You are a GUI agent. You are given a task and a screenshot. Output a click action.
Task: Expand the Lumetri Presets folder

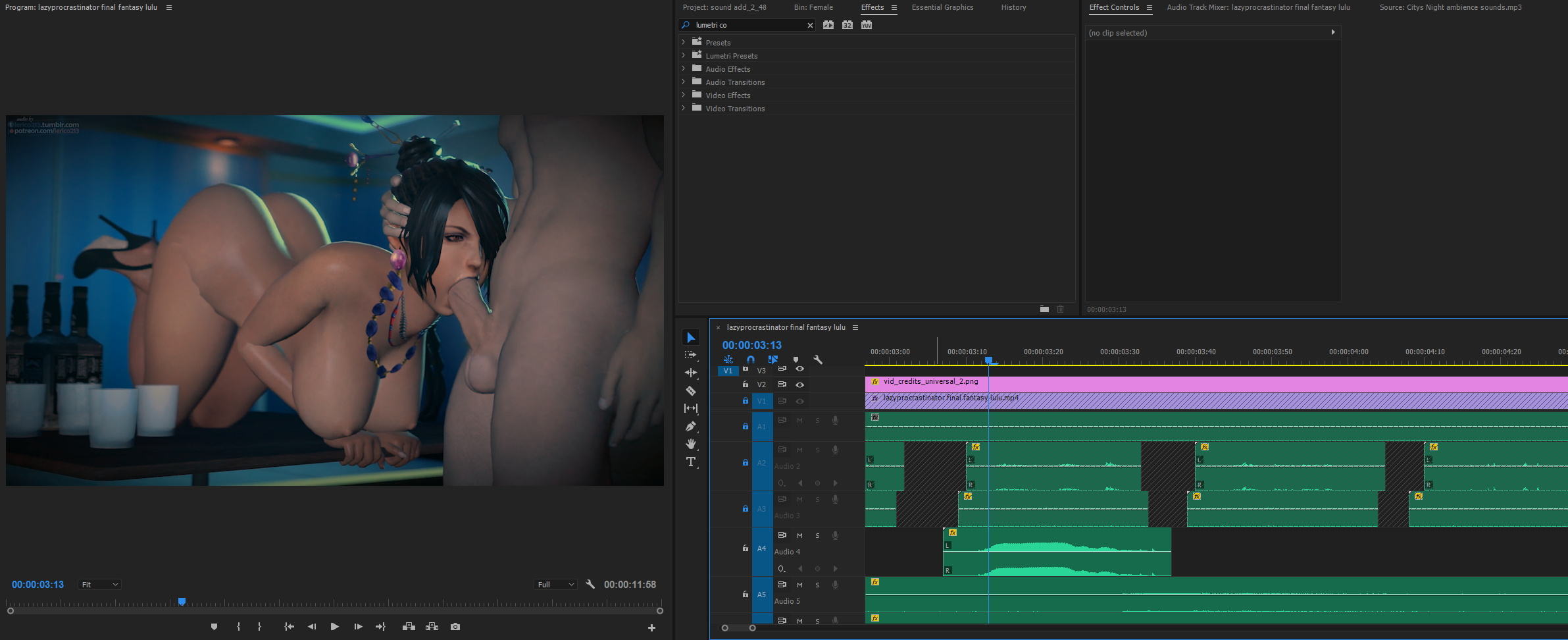click(x=683, y=55)
